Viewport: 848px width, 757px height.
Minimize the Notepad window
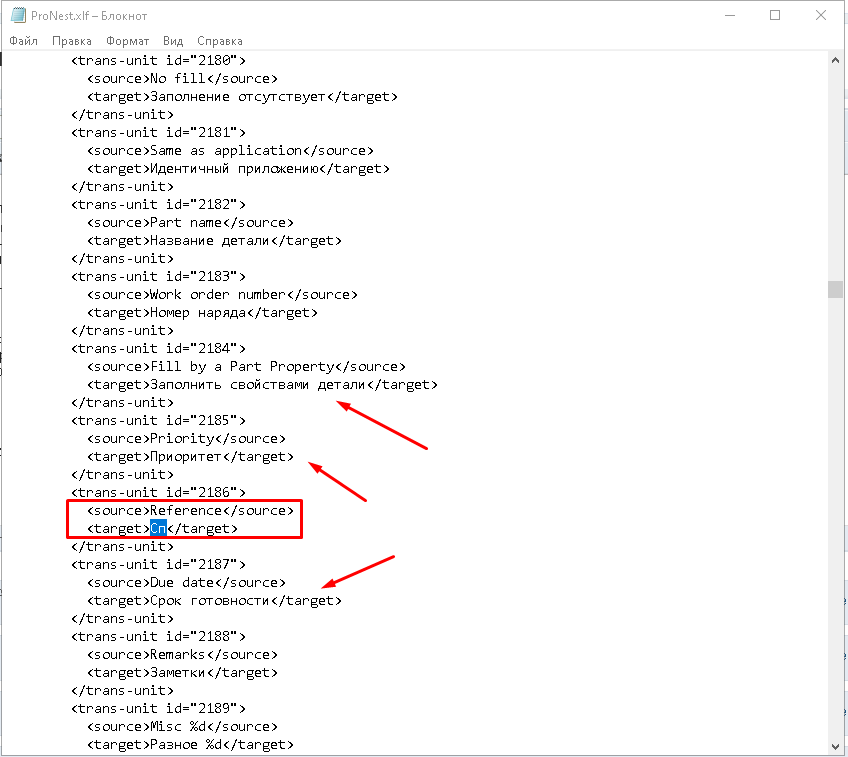click(x=730, y=15)
